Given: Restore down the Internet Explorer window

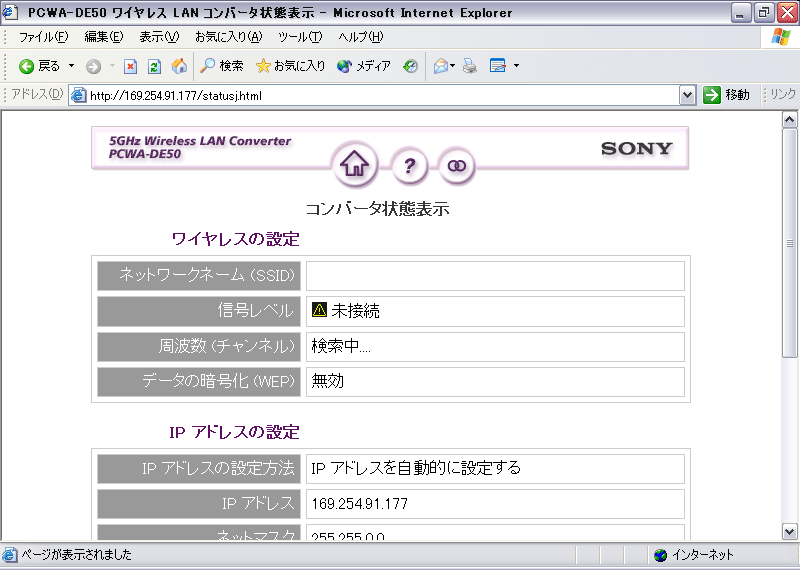Looking at the screenshot, I should pos(764,12).
